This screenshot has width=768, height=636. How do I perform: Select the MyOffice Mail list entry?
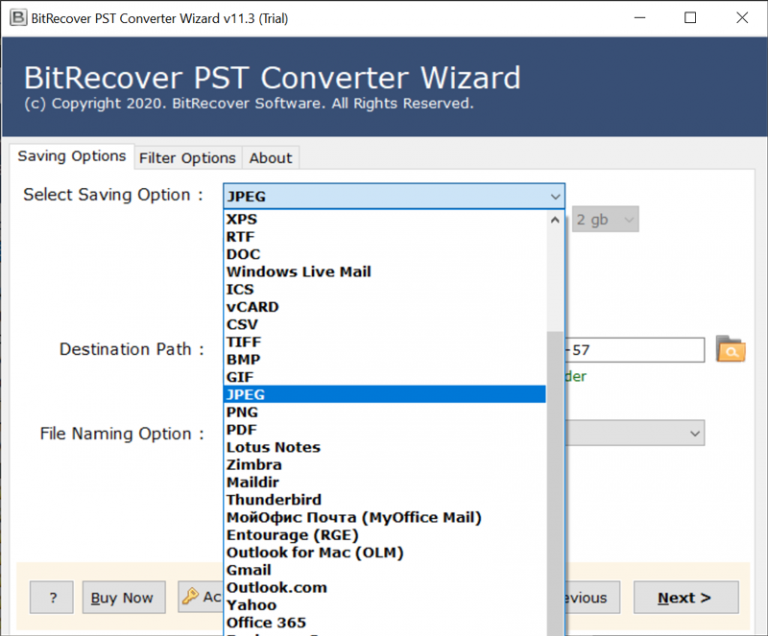coord(384,517)
